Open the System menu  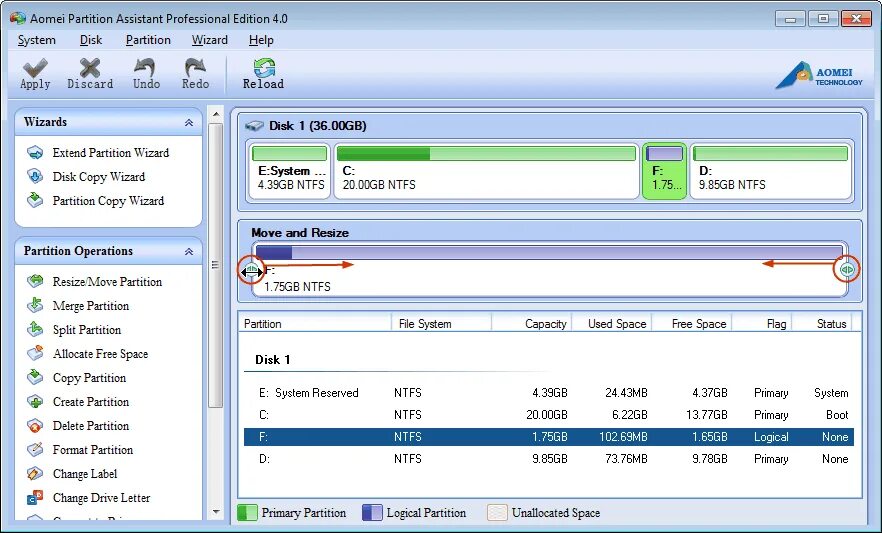tap(37, 40)
